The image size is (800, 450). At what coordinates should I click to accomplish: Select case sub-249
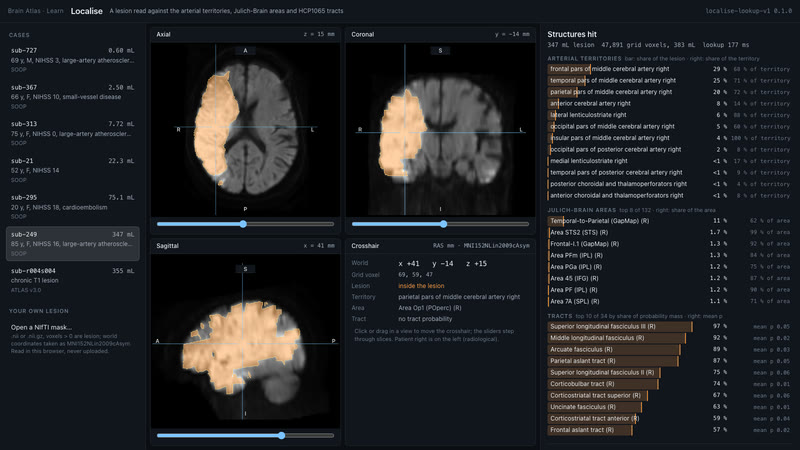coord(72,244)
